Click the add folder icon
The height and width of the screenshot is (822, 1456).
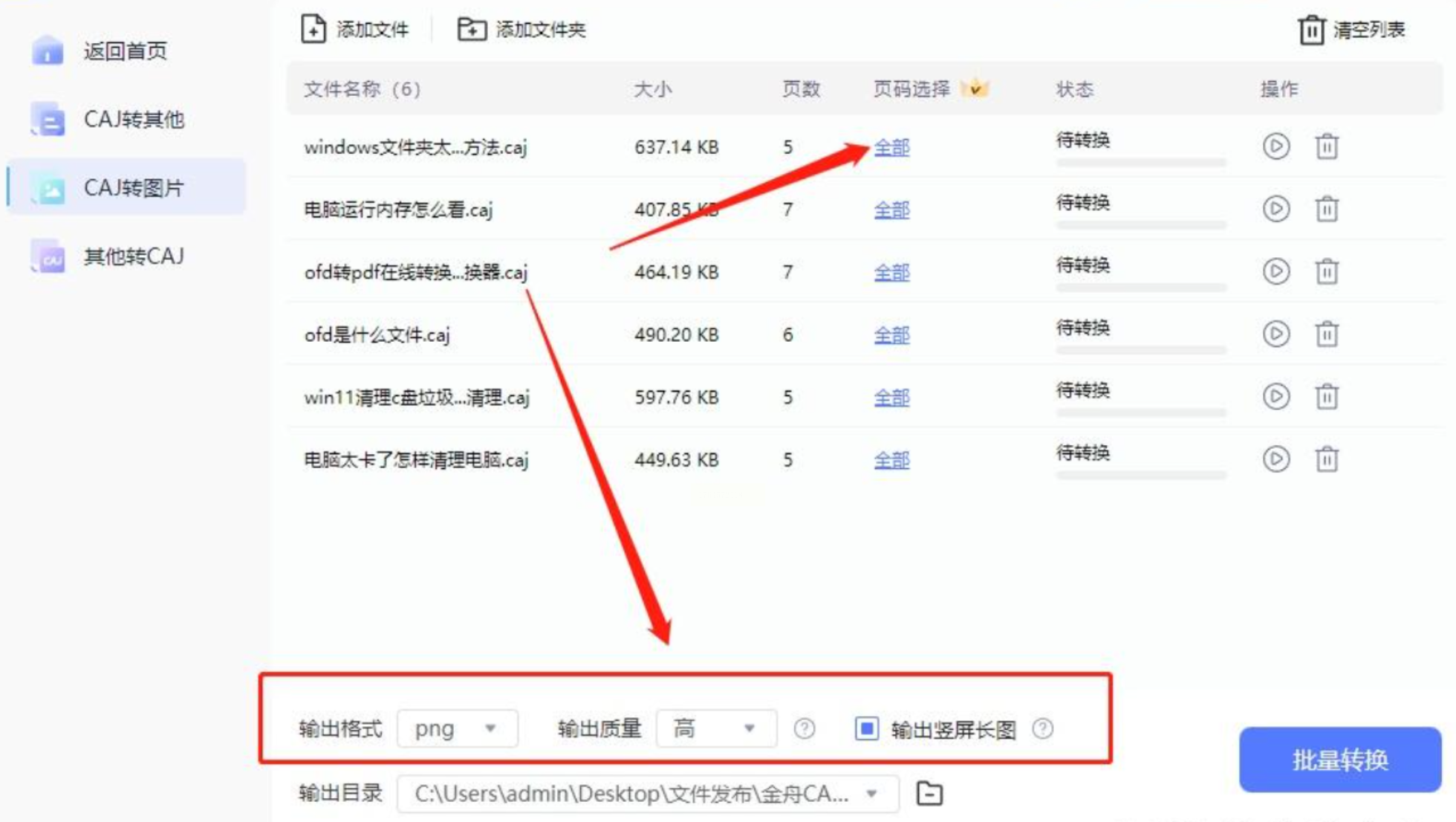pyautogui.click(x=471, y=30)
